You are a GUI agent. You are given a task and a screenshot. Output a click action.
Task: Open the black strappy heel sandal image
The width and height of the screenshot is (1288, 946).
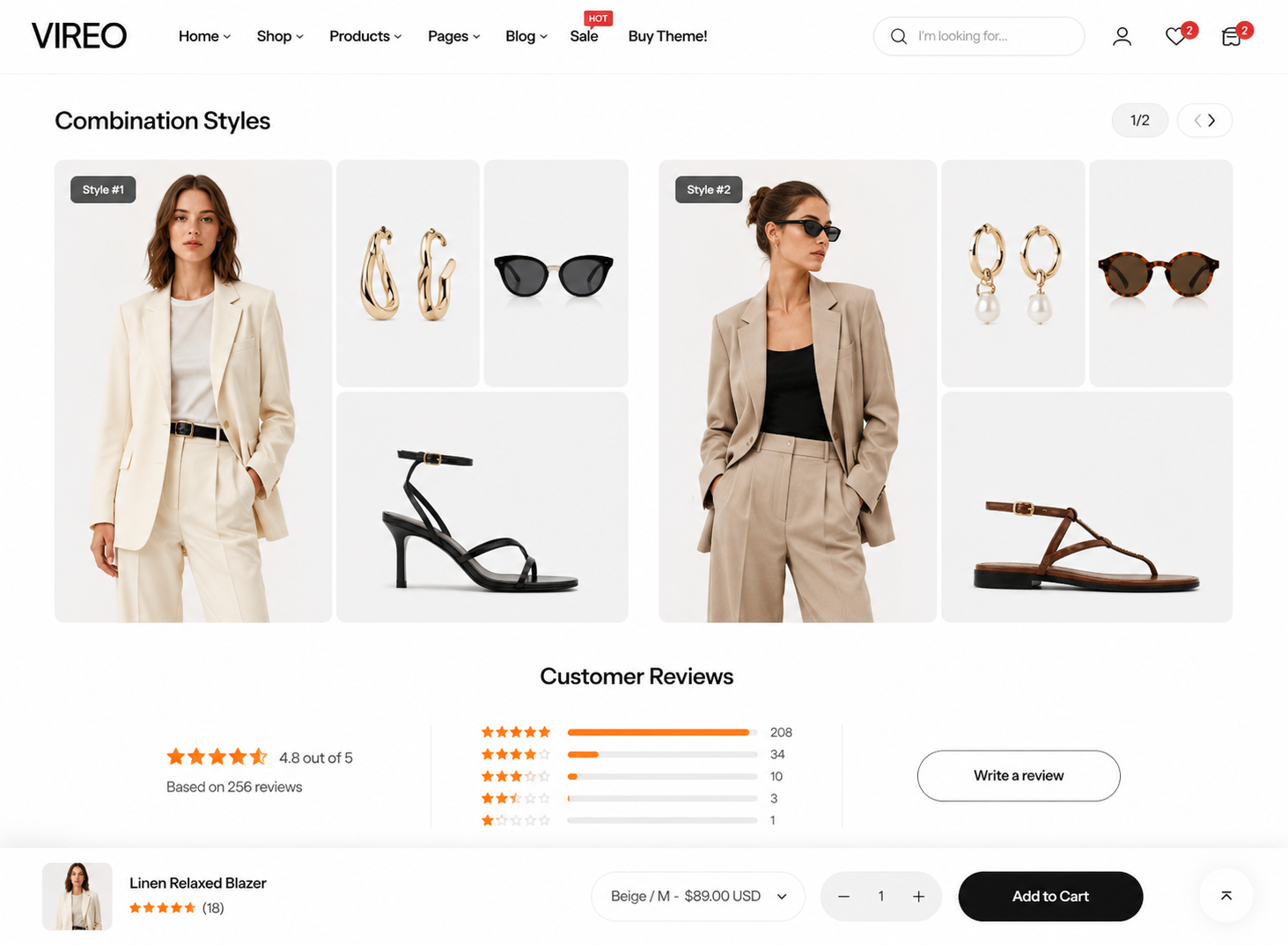click(482, 507)
